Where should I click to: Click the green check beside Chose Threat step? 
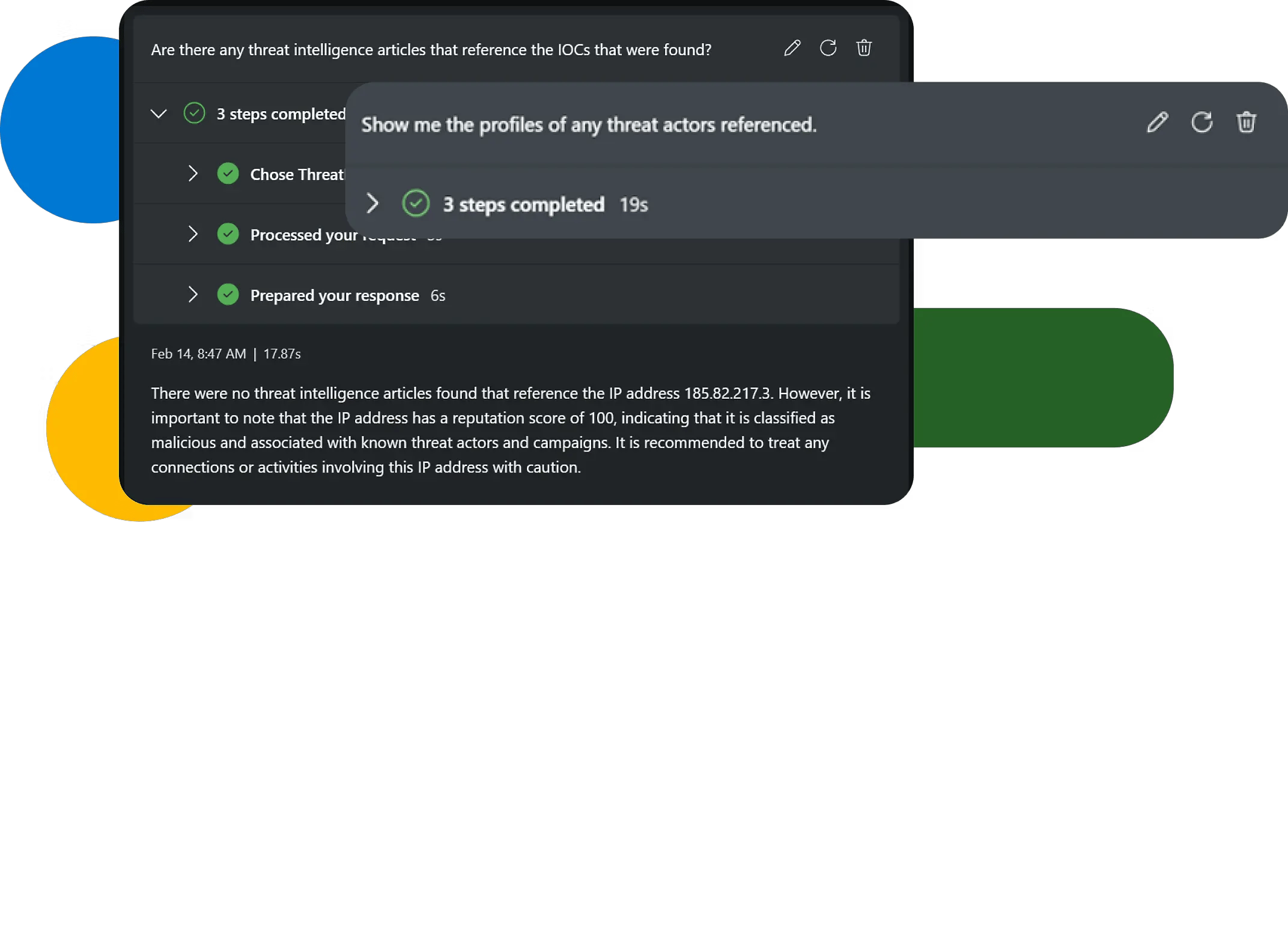click(x=228, y=174)
